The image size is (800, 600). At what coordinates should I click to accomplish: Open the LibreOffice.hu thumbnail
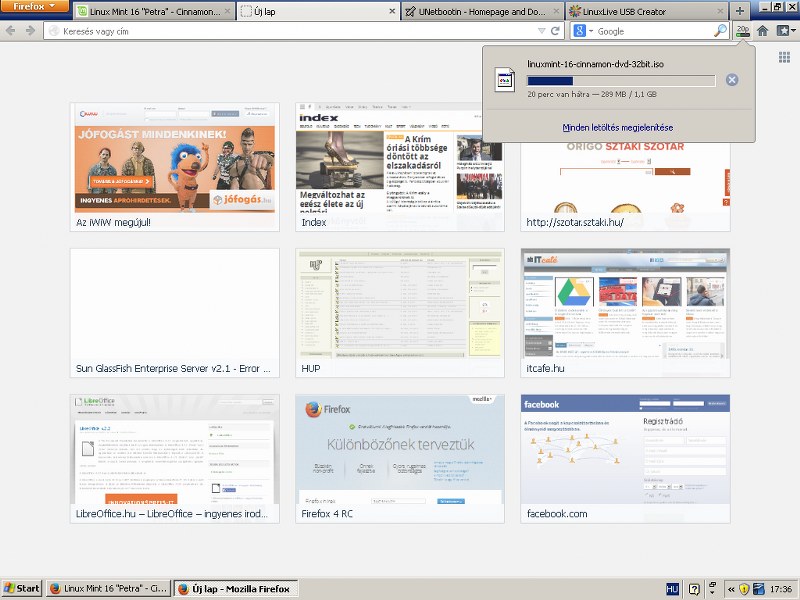point(174,459)
